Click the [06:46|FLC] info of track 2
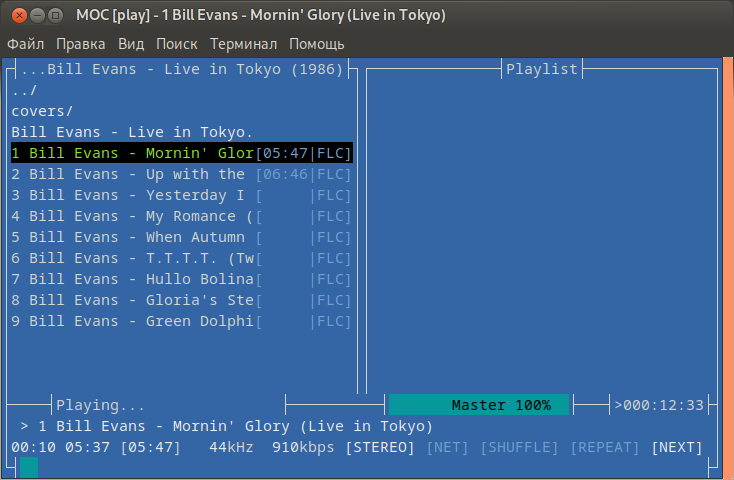The image size is (734, 480). coord(303,174)
